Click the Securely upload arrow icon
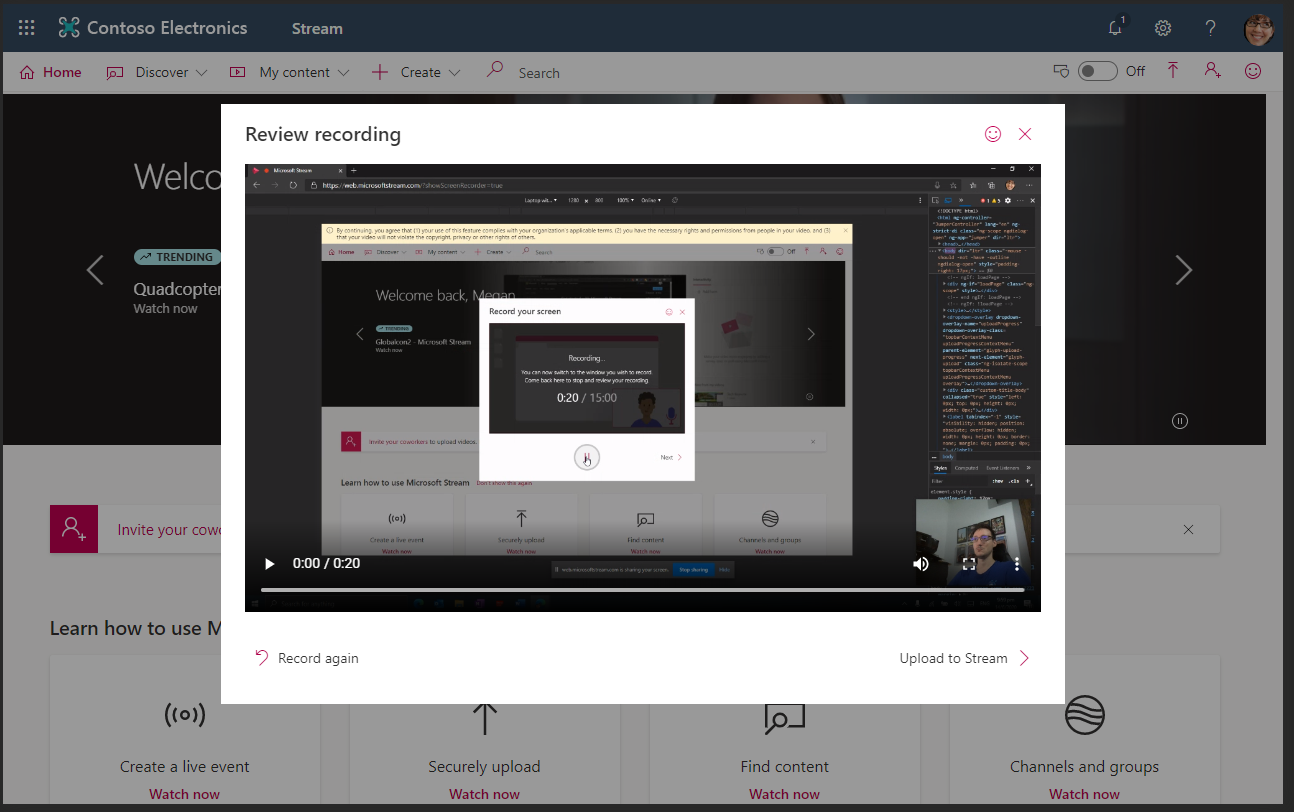1294x812 pixels. (484, 718)
